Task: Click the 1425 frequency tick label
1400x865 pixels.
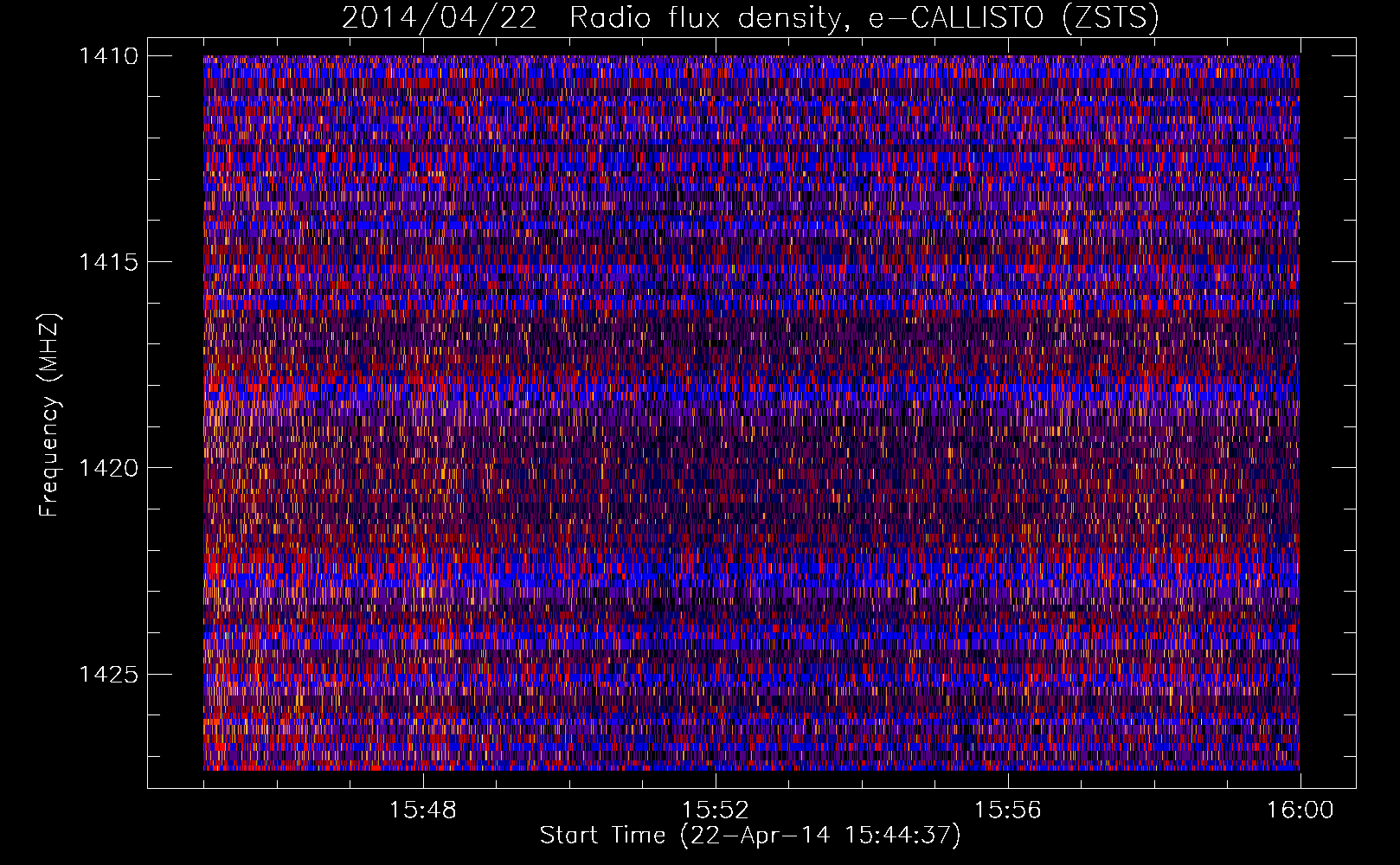Action: coord(108,674)
